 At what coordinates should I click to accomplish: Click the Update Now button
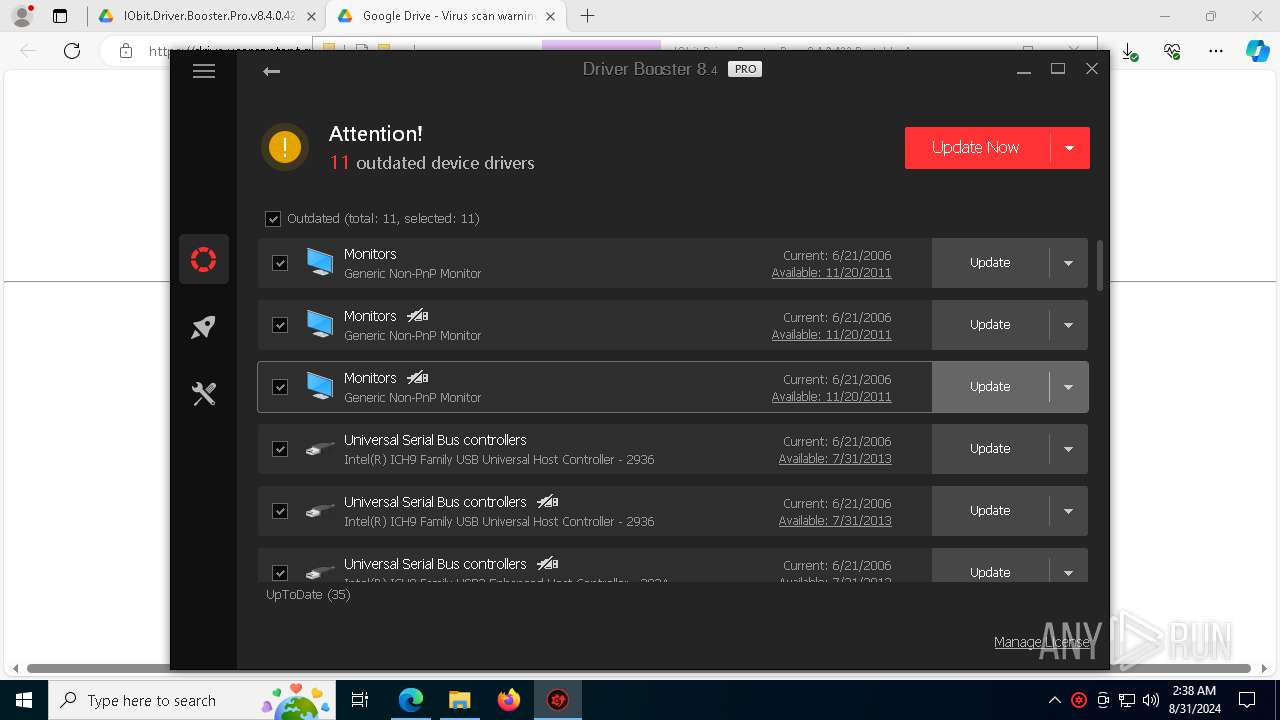click(x=976, y=148)
